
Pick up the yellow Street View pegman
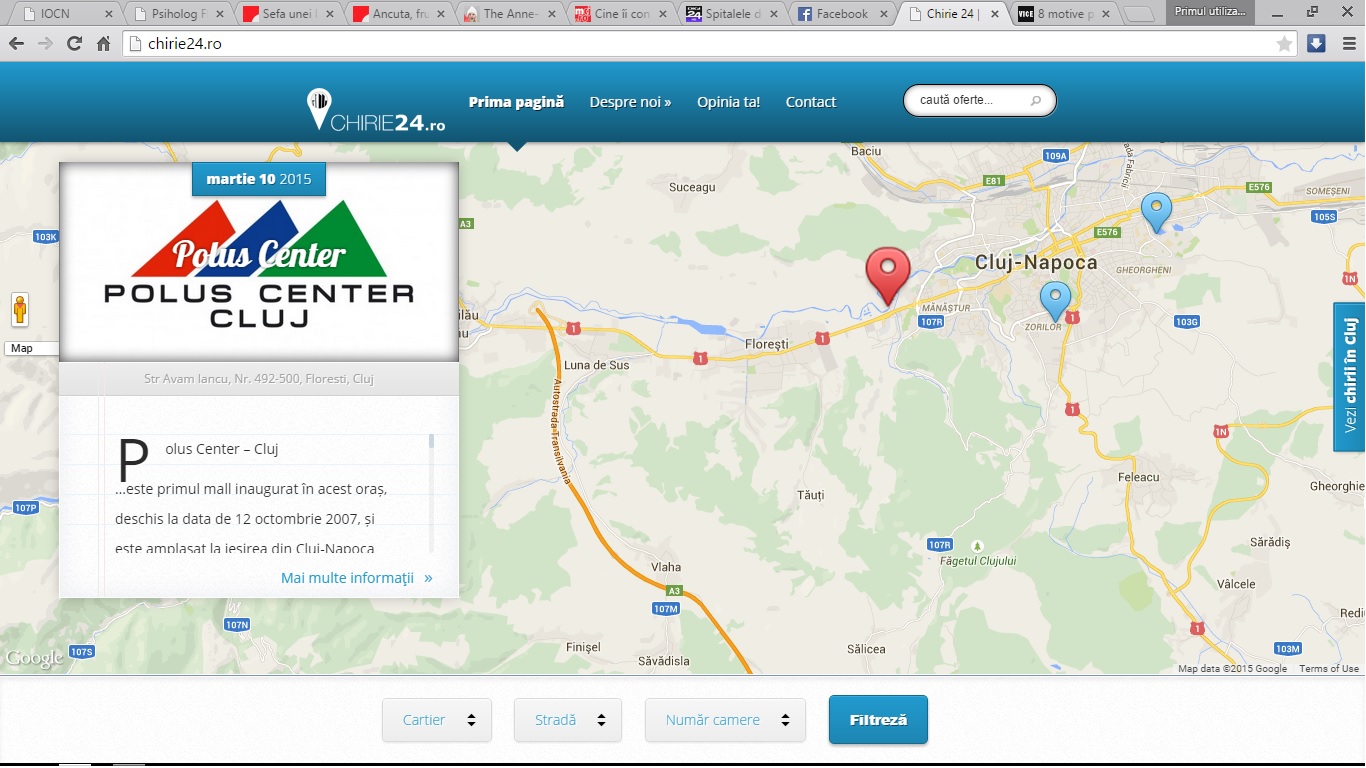click(x=20, y=310)
